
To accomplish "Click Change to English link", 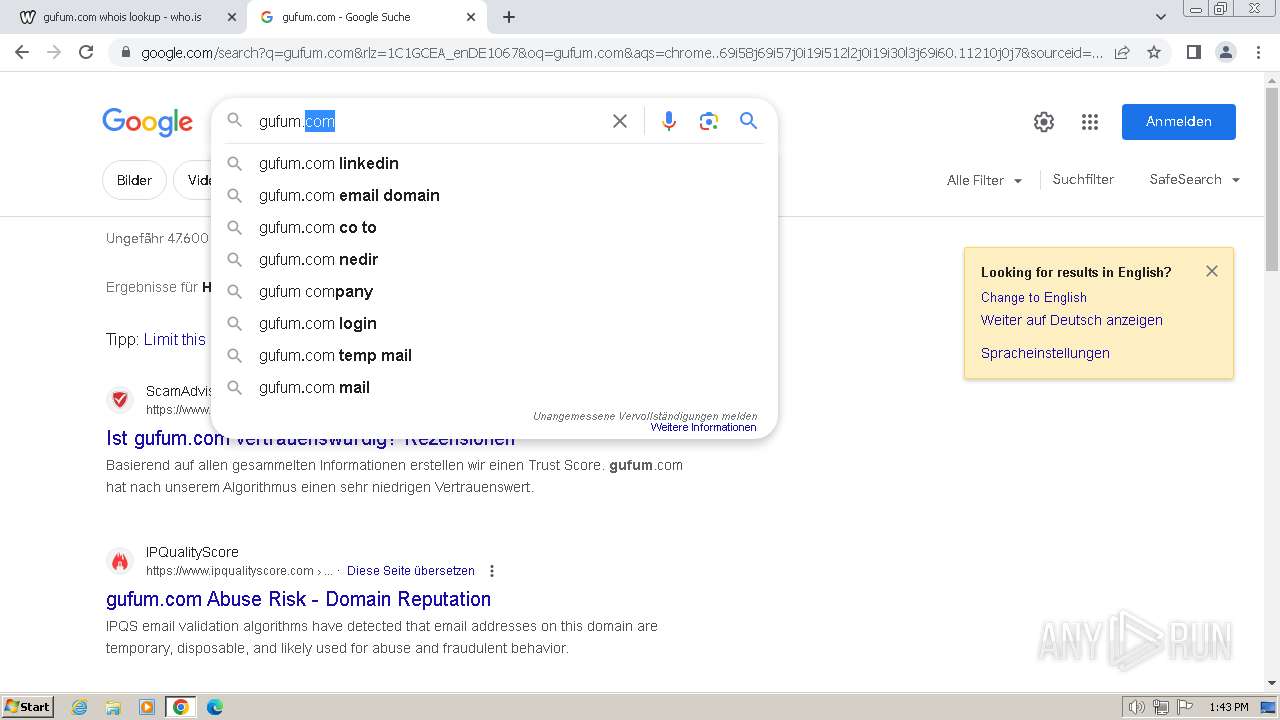I will pyautogui.click(x=1033, y=297).
